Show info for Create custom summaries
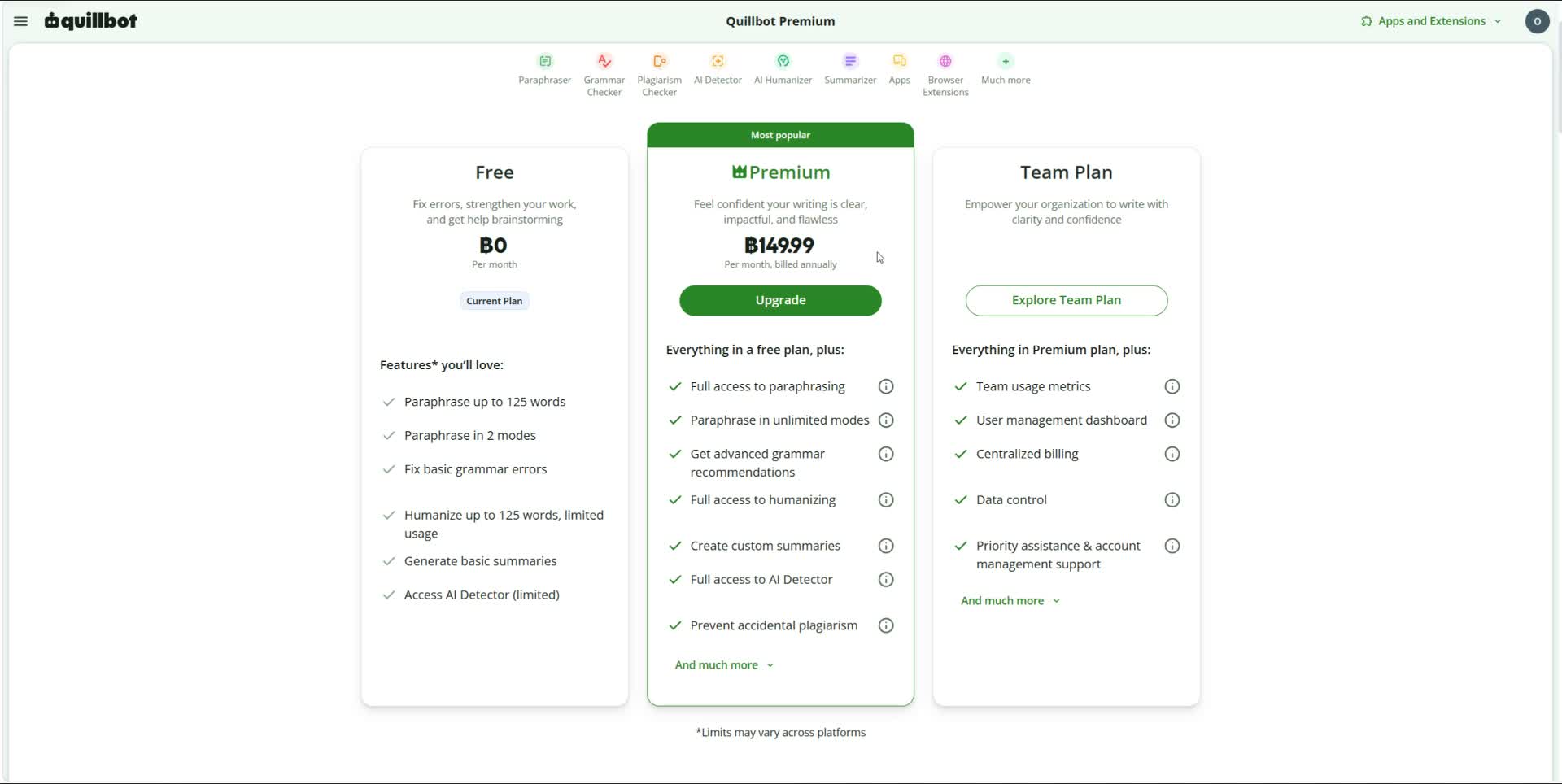 click(x=886, y=546)
